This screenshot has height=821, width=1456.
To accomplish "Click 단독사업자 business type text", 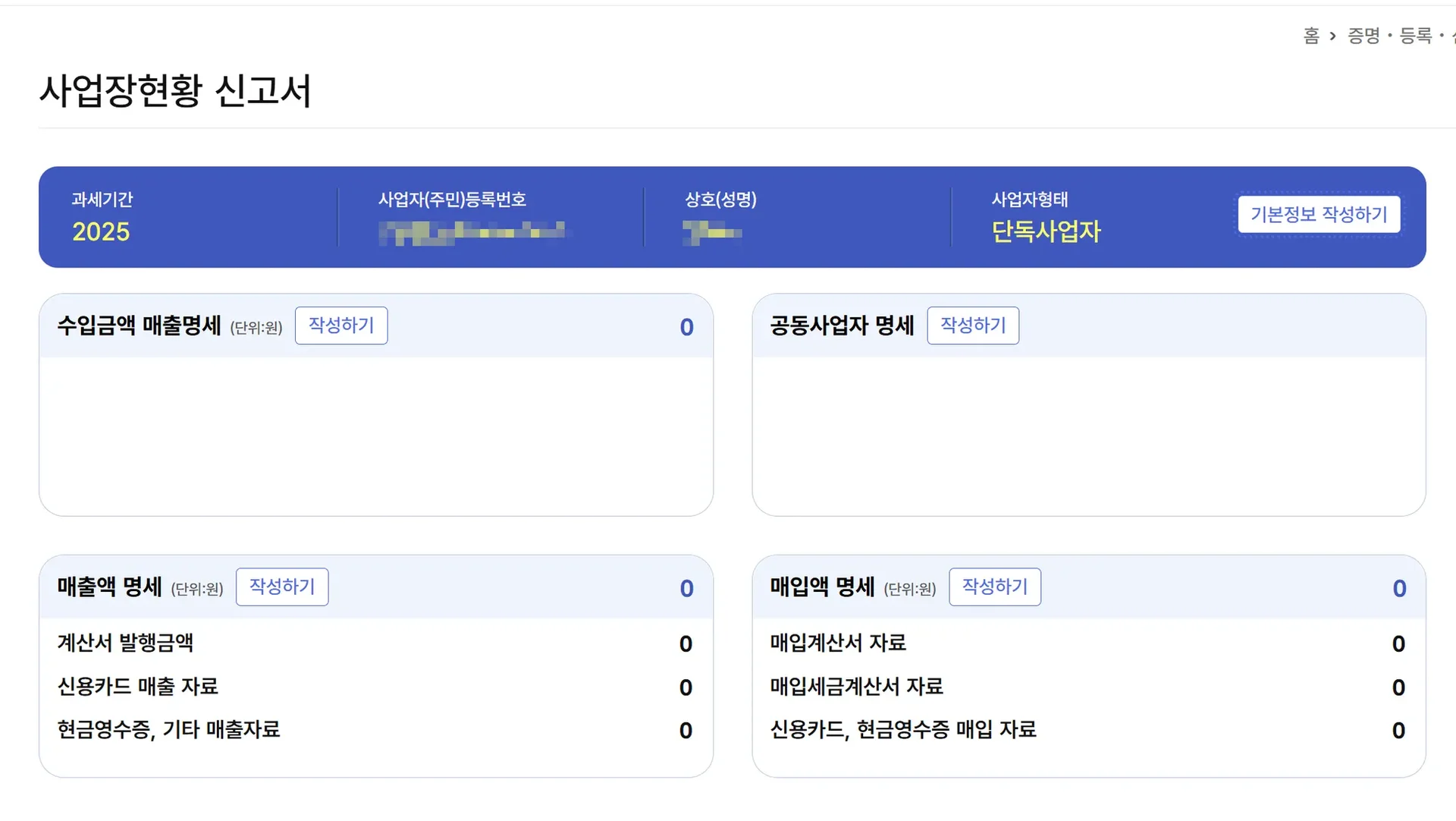I will (x=1046, y=231).
